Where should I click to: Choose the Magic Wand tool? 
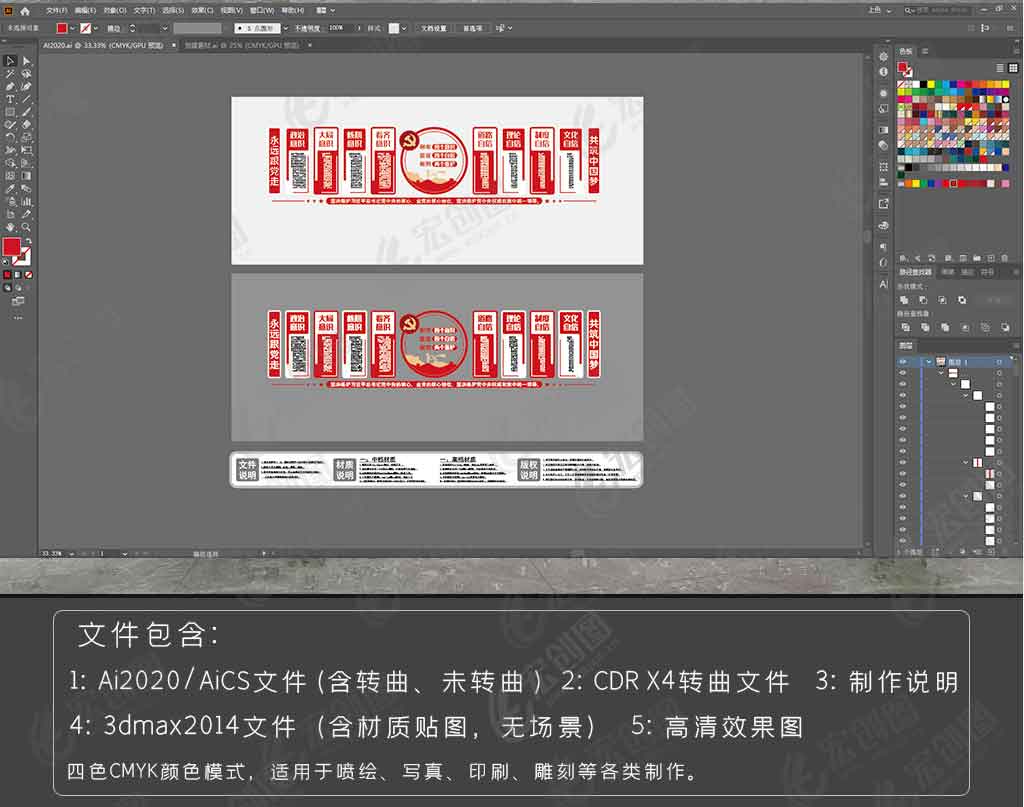[x=10, y=74]
